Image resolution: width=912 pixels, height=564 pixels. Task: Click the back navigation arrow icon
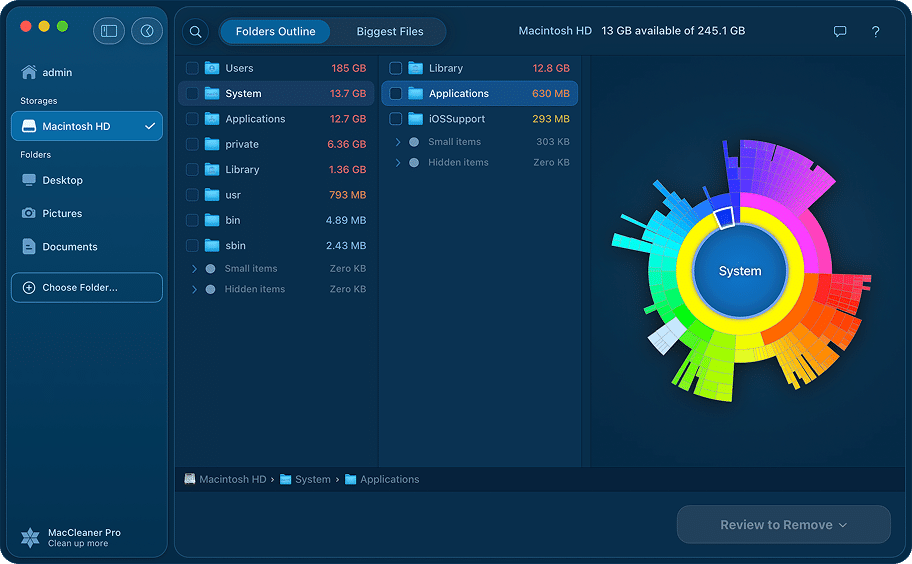147,31
